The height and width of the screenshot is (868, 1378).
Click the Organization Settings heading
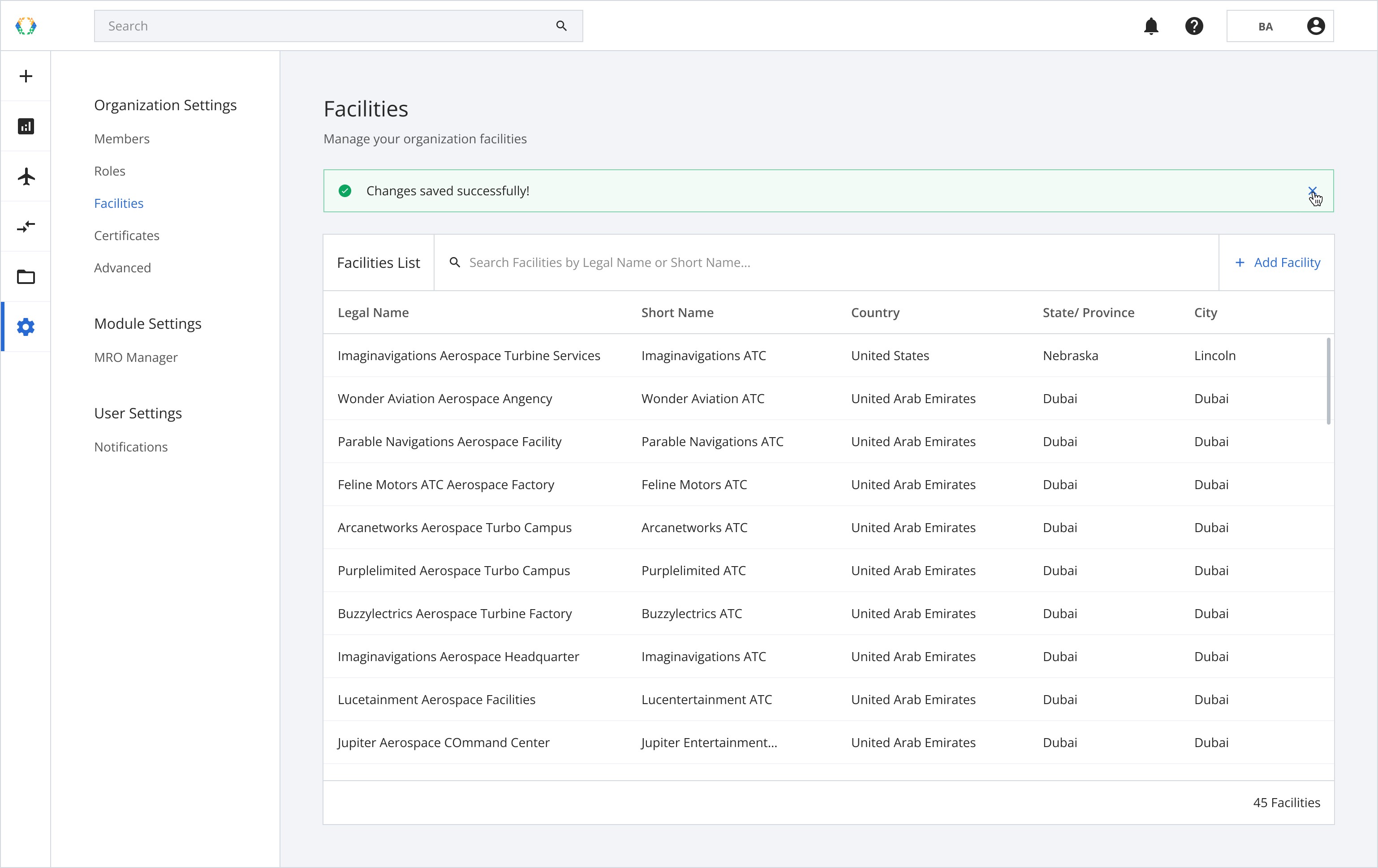point(165,105)
